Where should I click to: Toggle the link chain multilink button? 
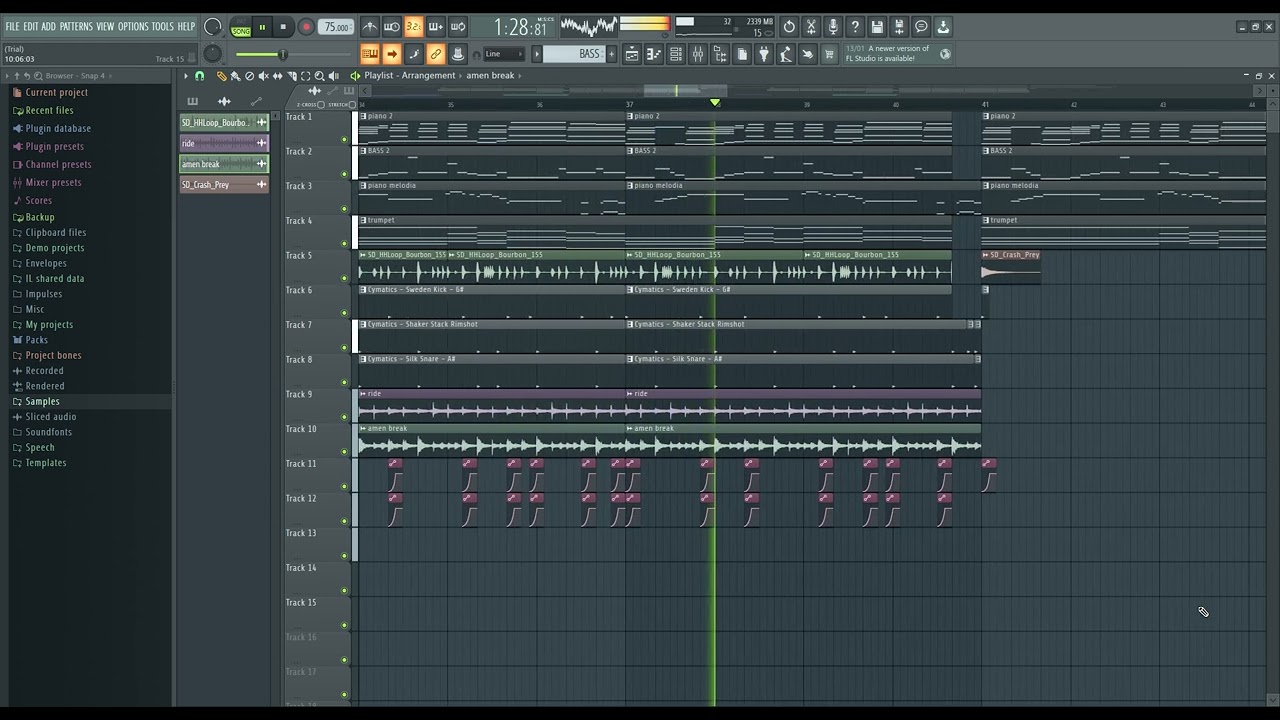pyautogui.click(x=436, y=54)
